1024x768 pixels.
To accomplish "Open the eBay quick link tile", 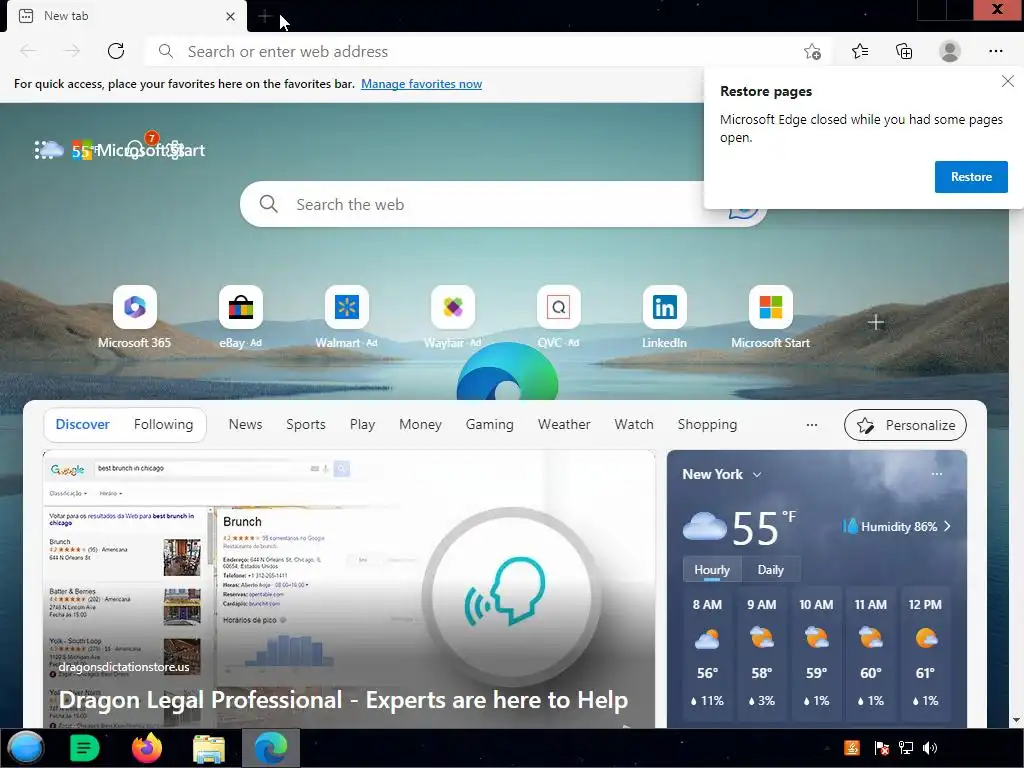I will (240, 317).
